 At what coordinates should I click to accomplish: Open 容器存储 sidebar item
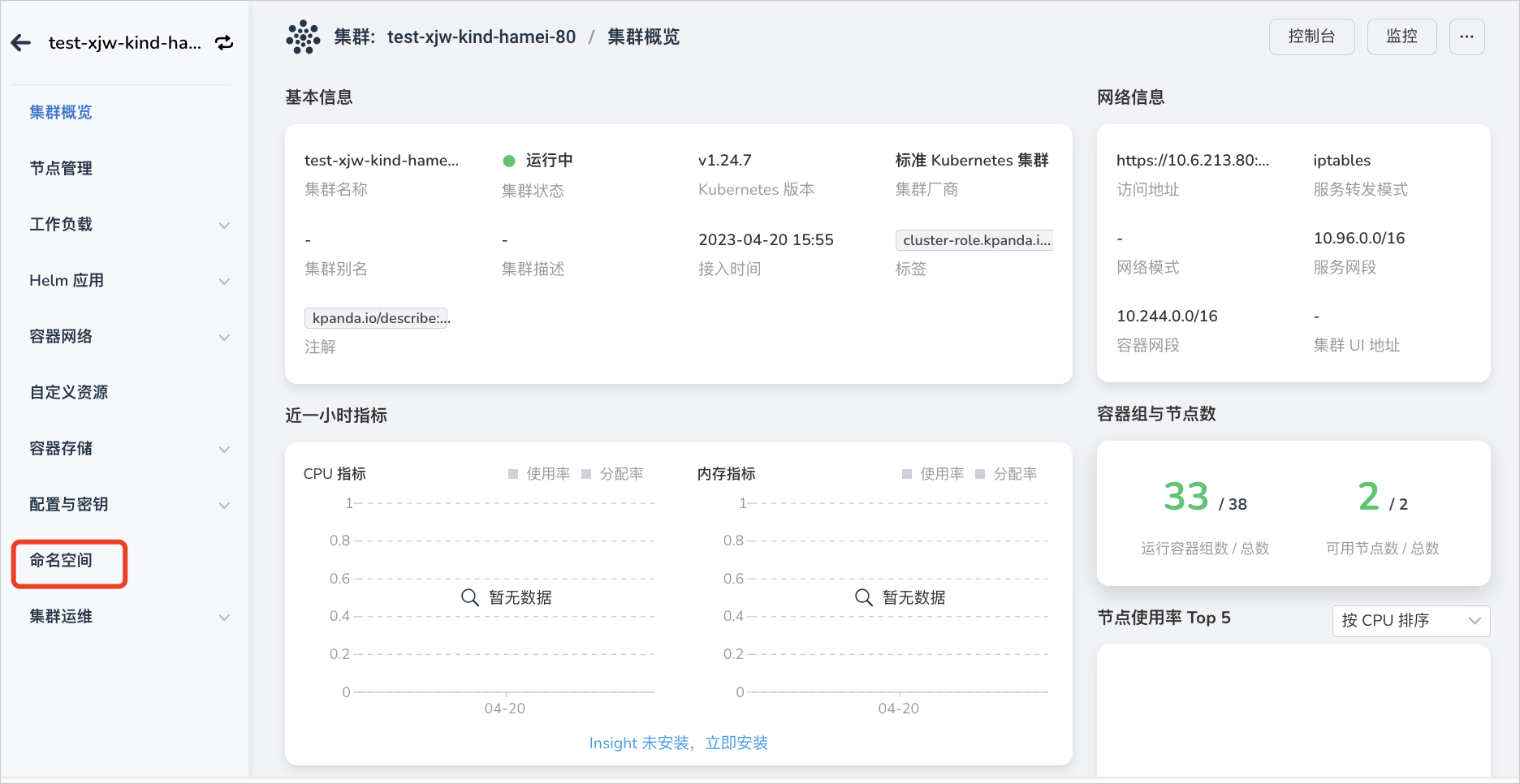(x=61, y=448)
